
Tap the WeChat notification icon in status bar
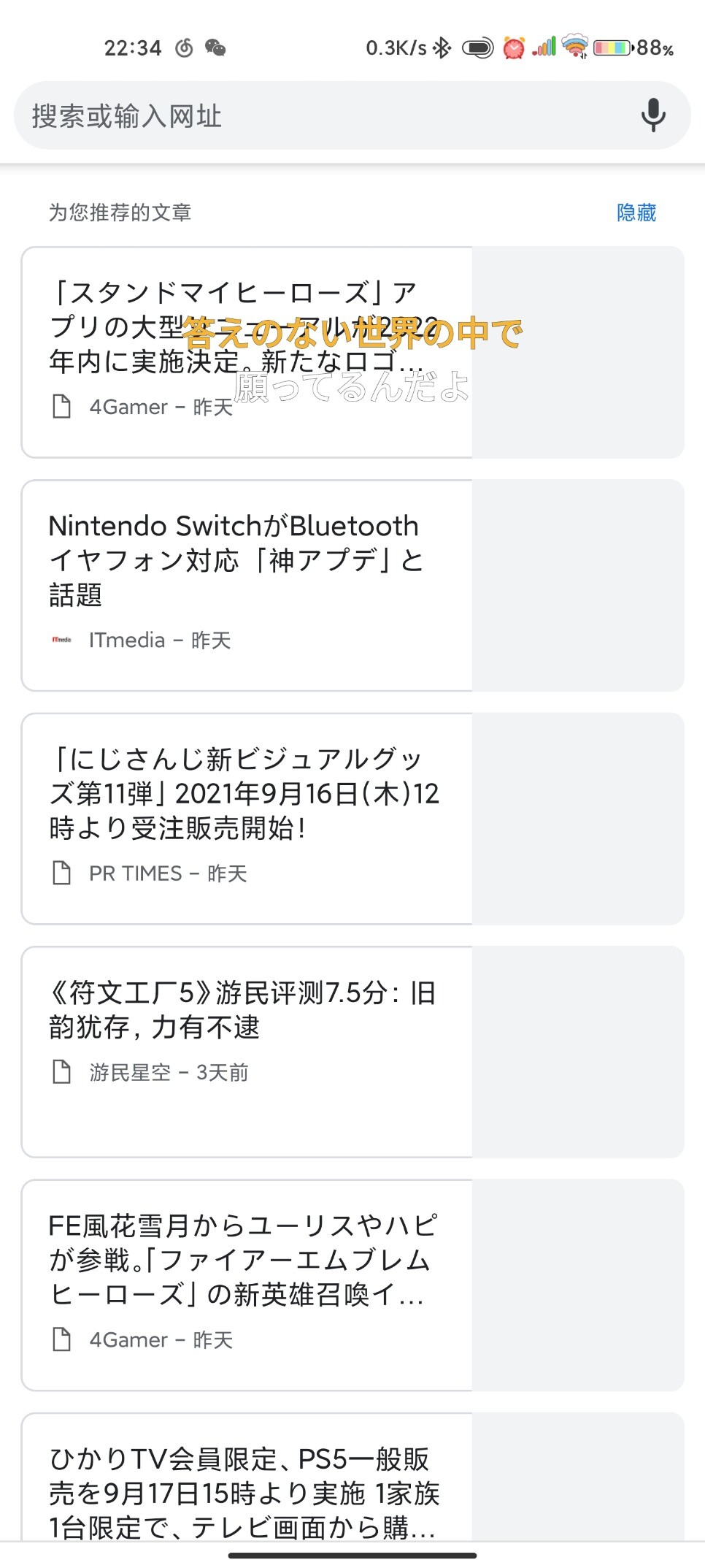[x=215, y=48]
